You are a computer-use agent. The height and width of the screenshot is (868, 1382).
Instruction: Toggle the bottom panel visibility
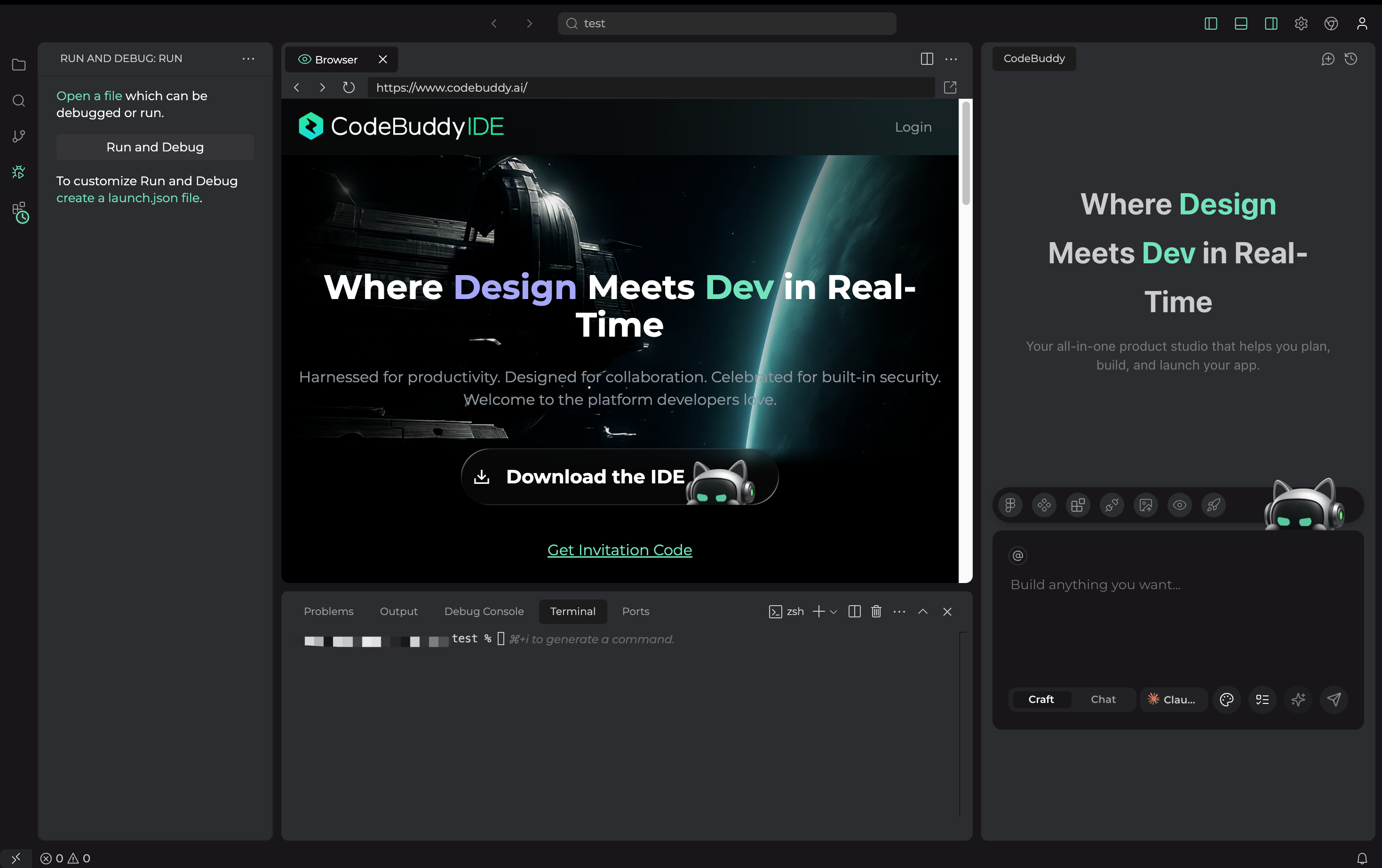click(1240, 24)
